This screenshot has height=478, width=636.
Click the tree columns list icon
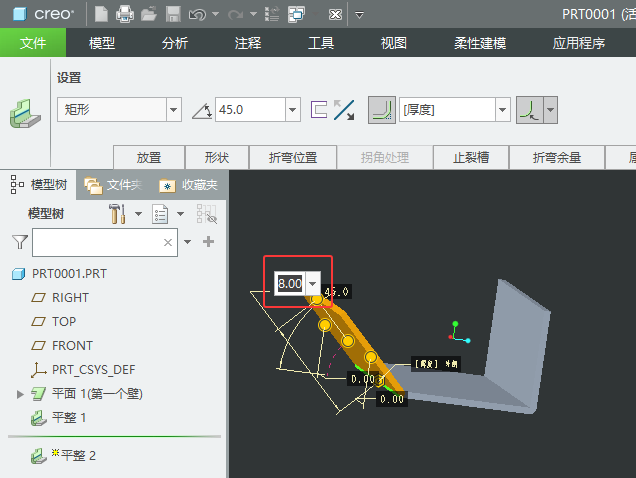[x=160, y=214]
